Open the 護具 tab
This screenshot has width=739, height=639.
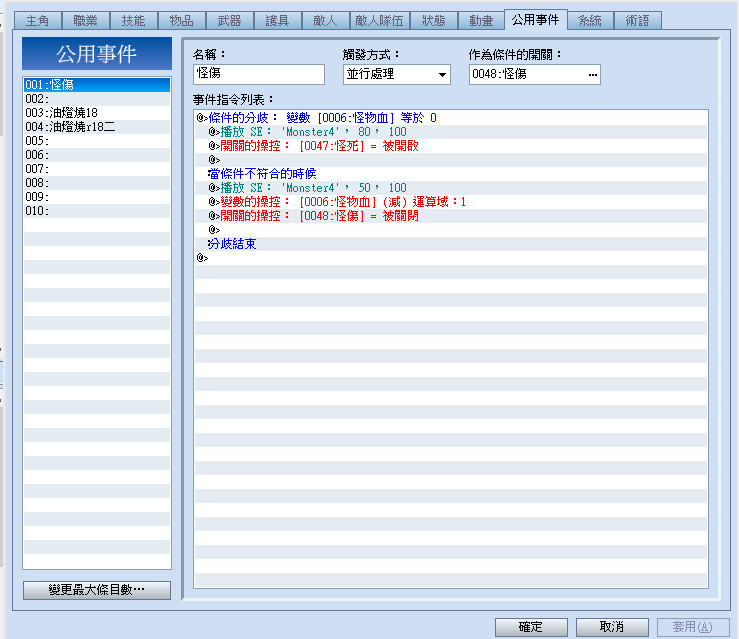277,21
